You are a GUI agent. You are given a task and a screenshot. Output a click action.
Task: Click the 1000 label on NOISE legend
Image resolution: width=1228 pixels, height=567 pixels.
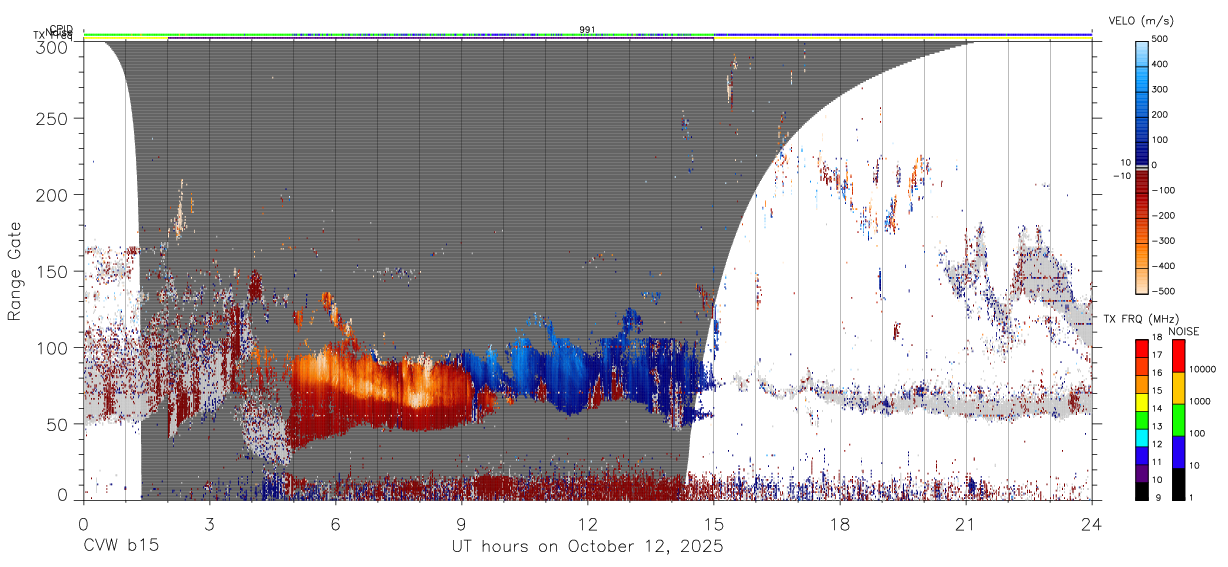(x=1201, y=401)
